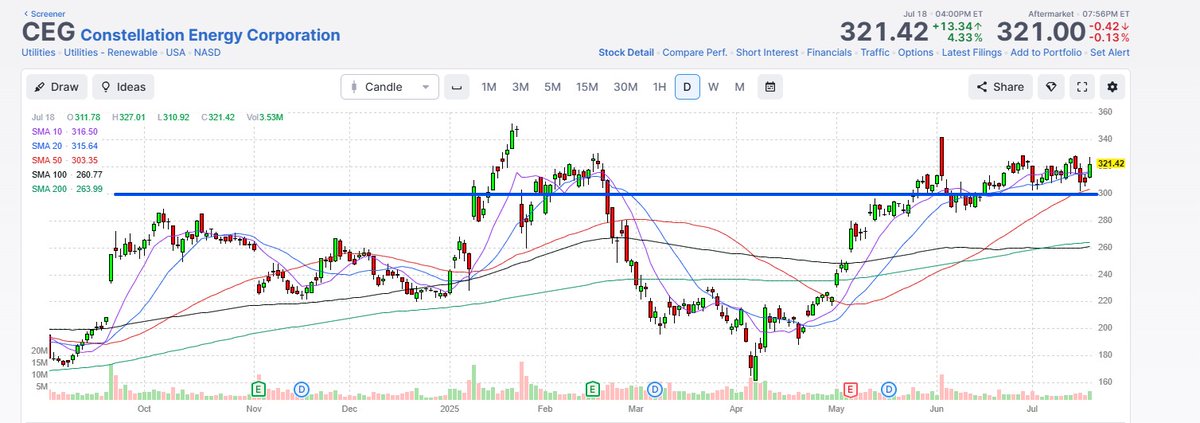The width and height of the screenshot is (1200, 423).
Task: Select the blue horizontal line at 300
Action: click(606, 194)
